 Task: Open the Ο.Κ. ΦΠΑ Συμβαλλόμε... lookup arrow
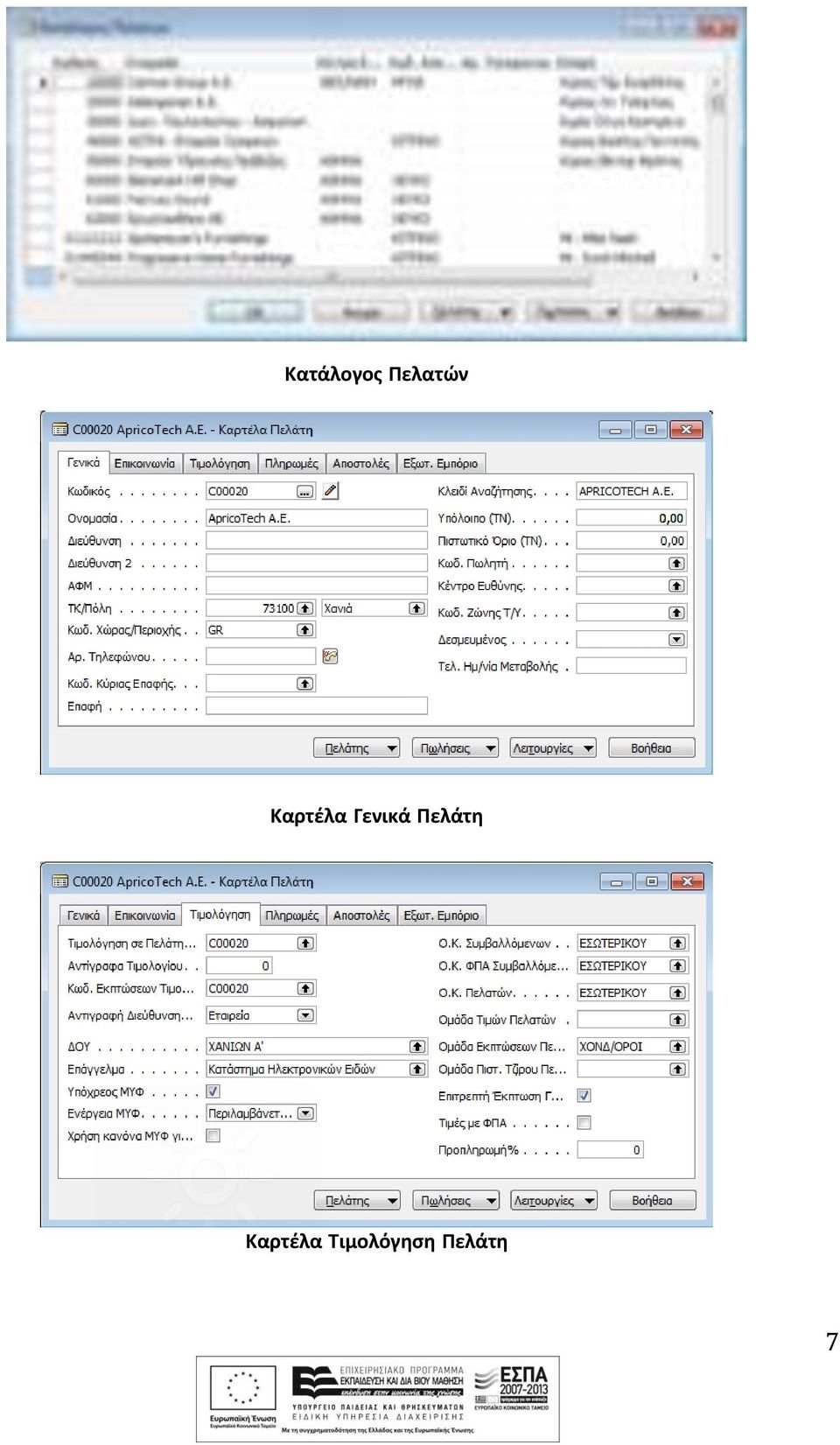677,965
